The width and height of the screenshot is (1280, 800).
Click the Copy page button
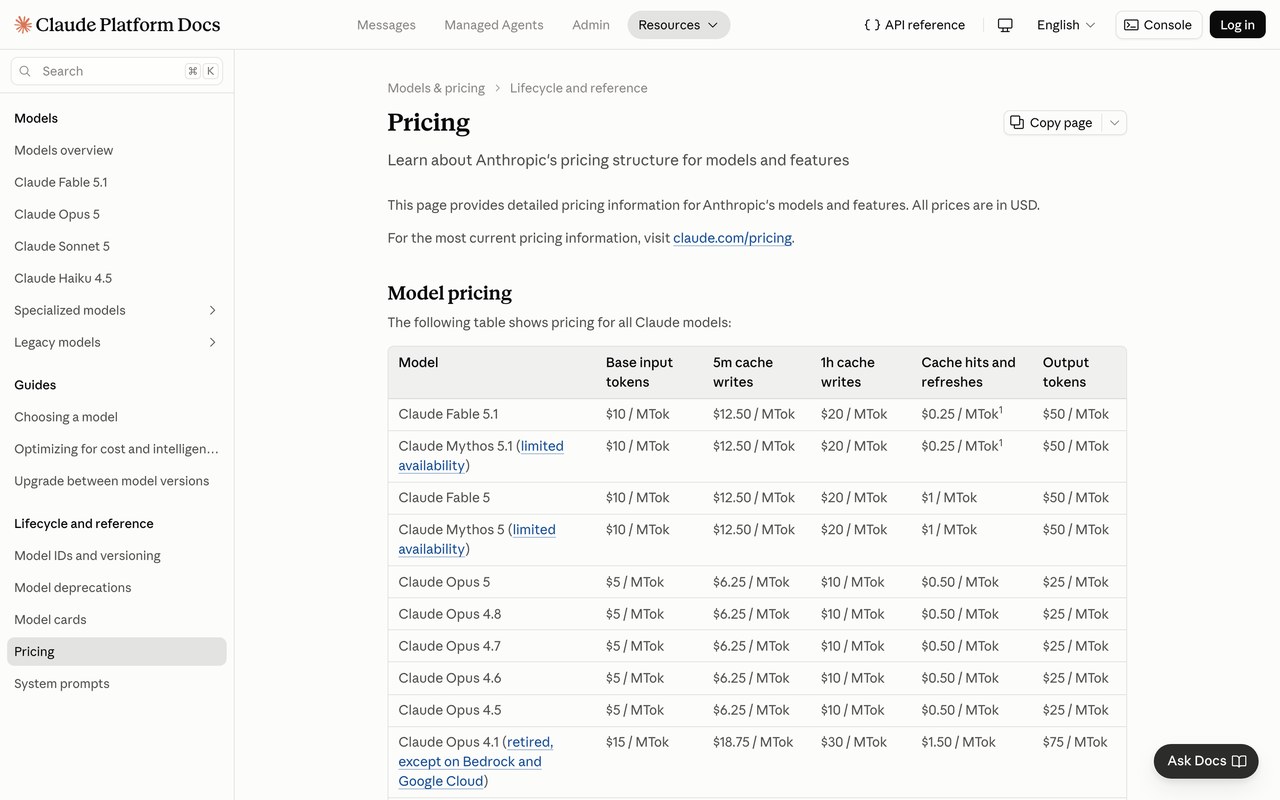[1053, 122]
